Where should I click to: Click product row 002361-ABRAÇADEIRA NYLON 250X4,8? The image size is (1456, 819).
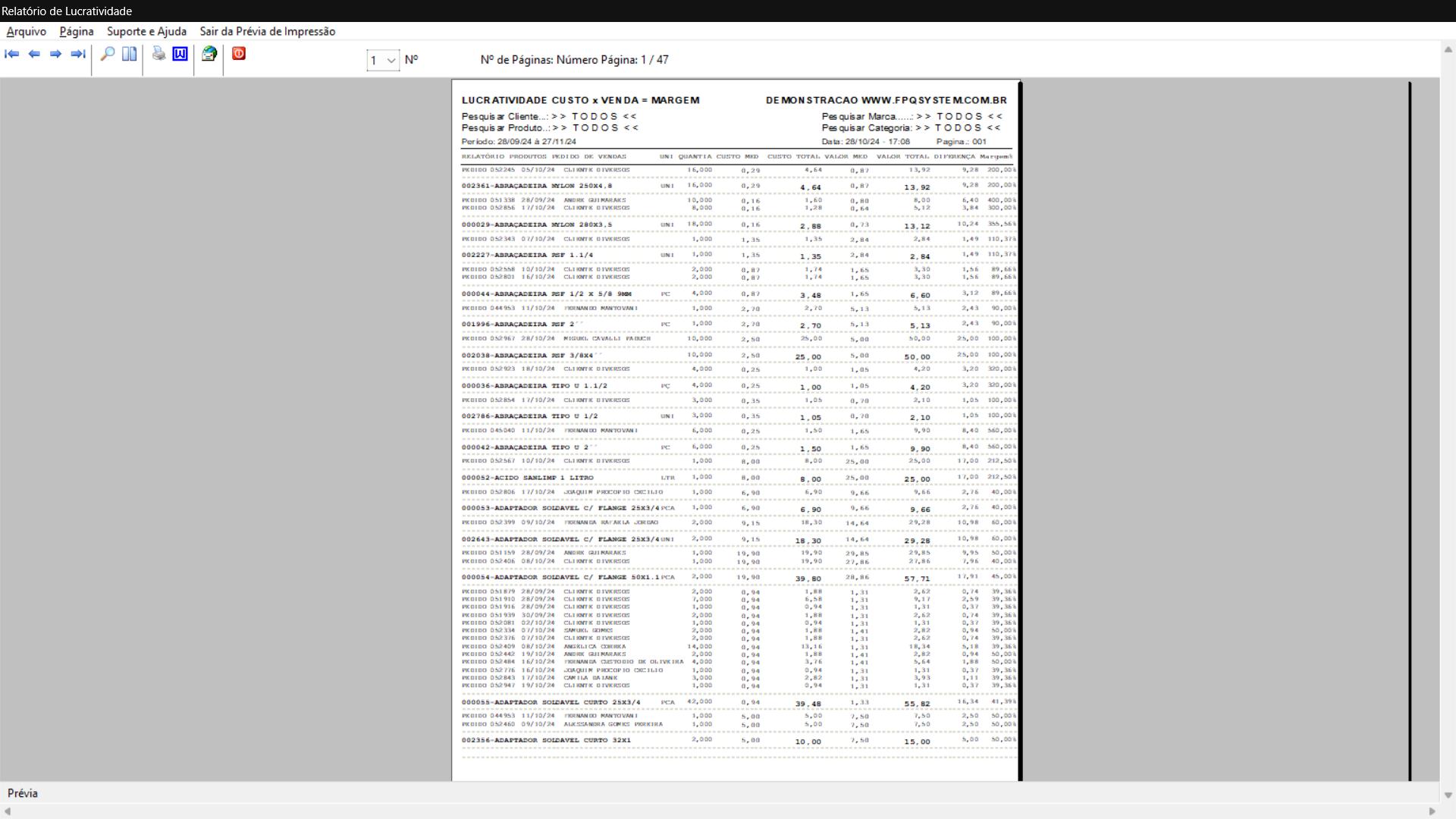[739, 186]
